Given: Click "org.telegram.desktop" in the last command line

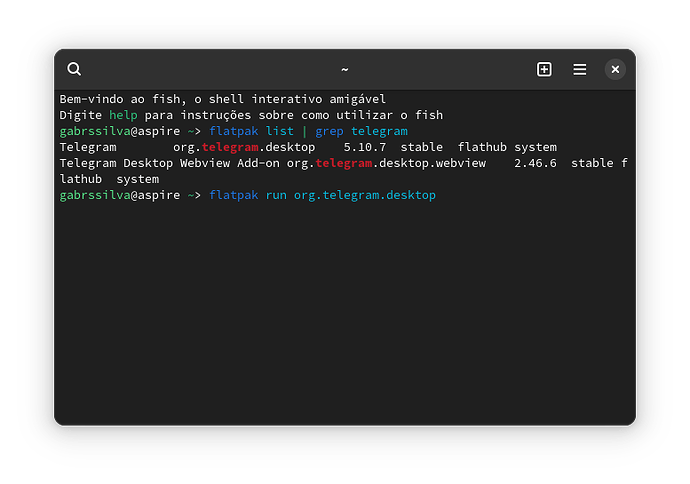Looking at the screenshot, I should pyautogui.click(x=365, y=195).
